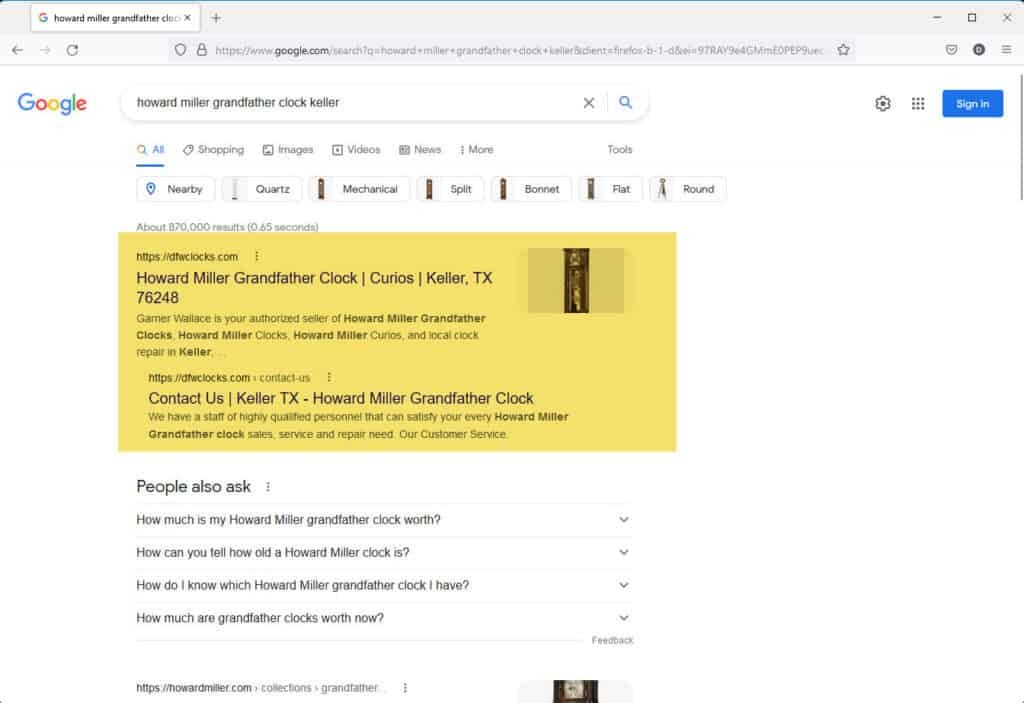Click the padlock site security icon
Viewport: 1024px width, 703px height.
pyautogui.click(x=202, y=50)
